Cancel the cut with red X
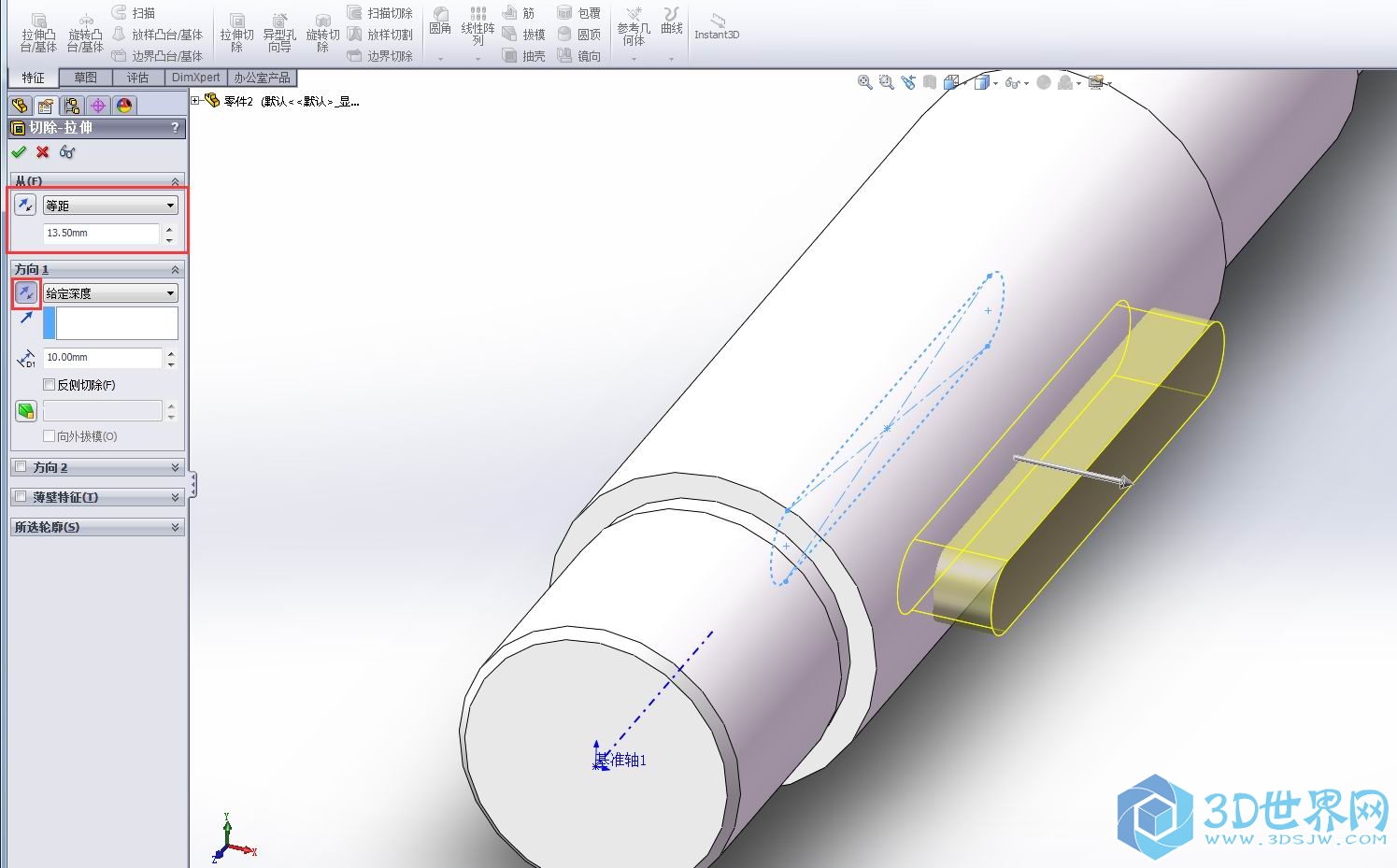This screenshot has height=868, width=1397. point(42,151)
